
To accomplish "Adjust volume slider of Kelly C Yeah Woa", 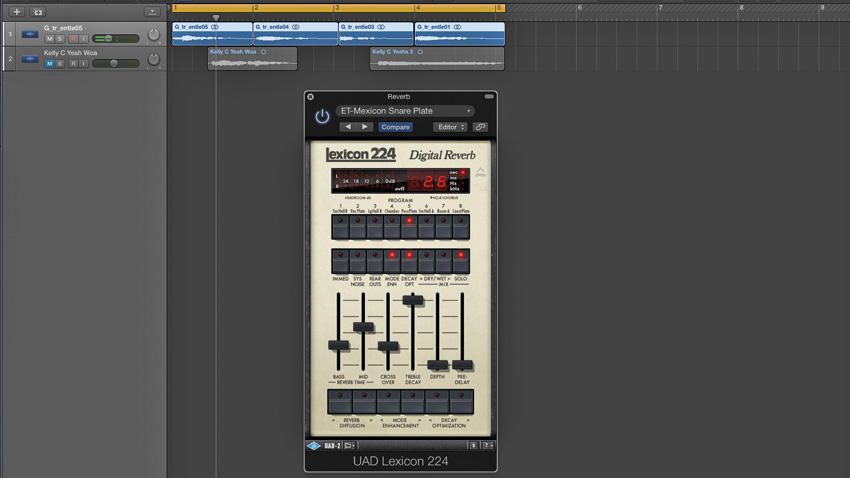I will coord(115,63).
